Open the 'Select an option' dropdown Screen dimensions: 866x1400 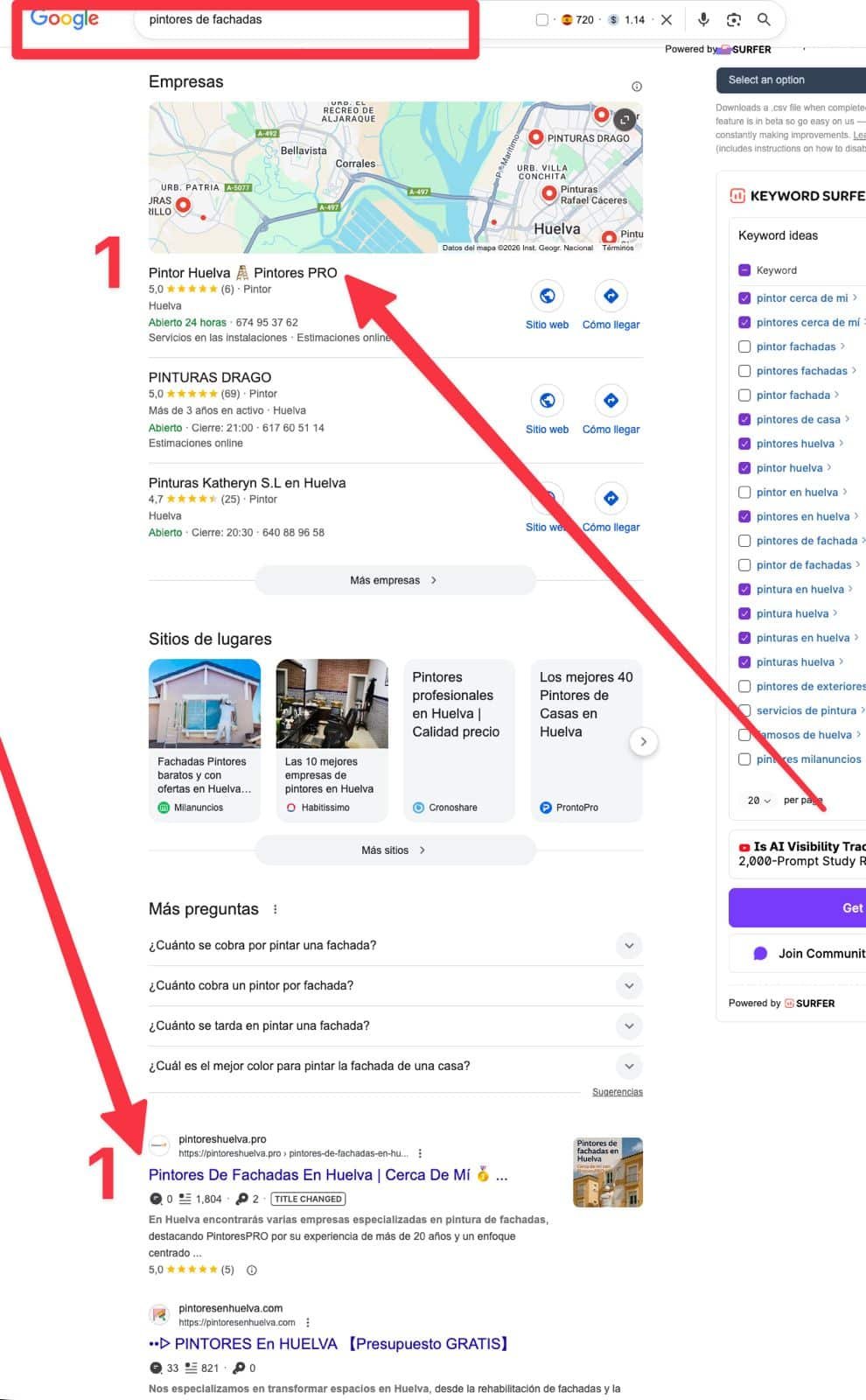click(791, 80)
